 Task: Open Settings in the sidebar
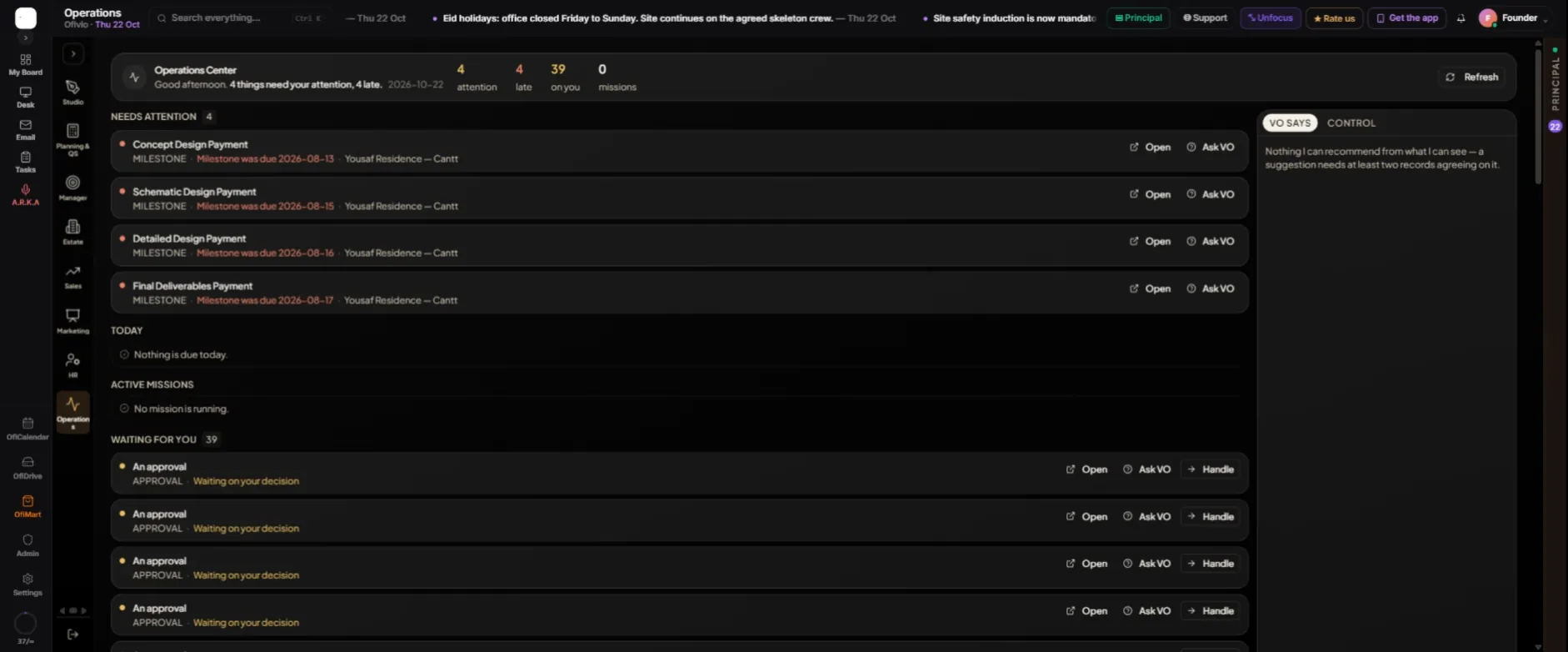(x=27, y=584)
